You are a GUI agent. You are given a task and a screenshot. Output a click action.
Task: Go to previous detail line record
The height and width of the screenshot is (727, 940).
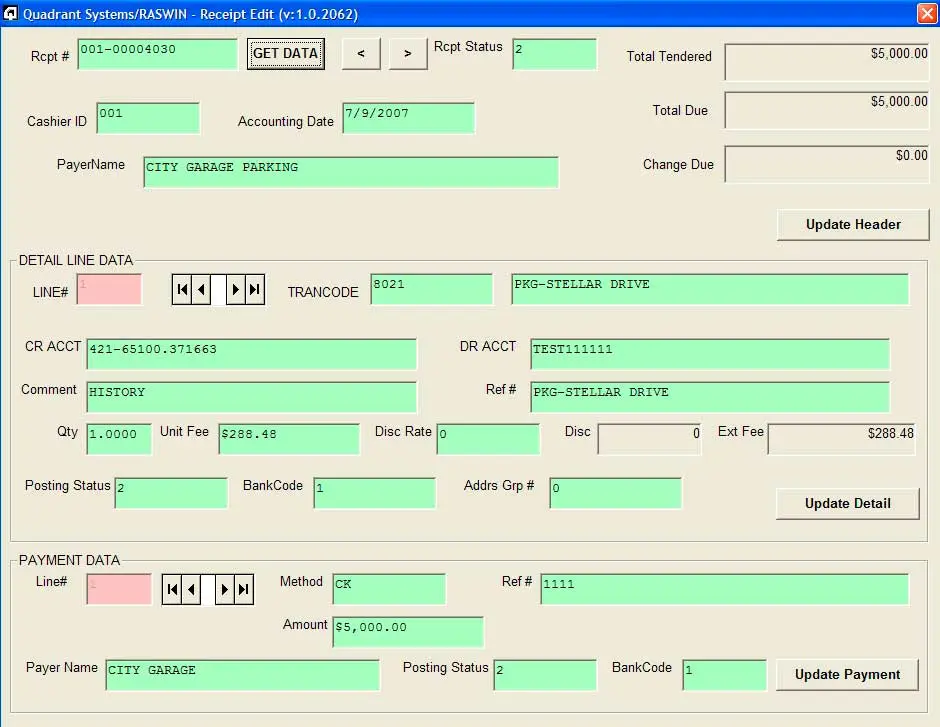click(x=201, y=289)
